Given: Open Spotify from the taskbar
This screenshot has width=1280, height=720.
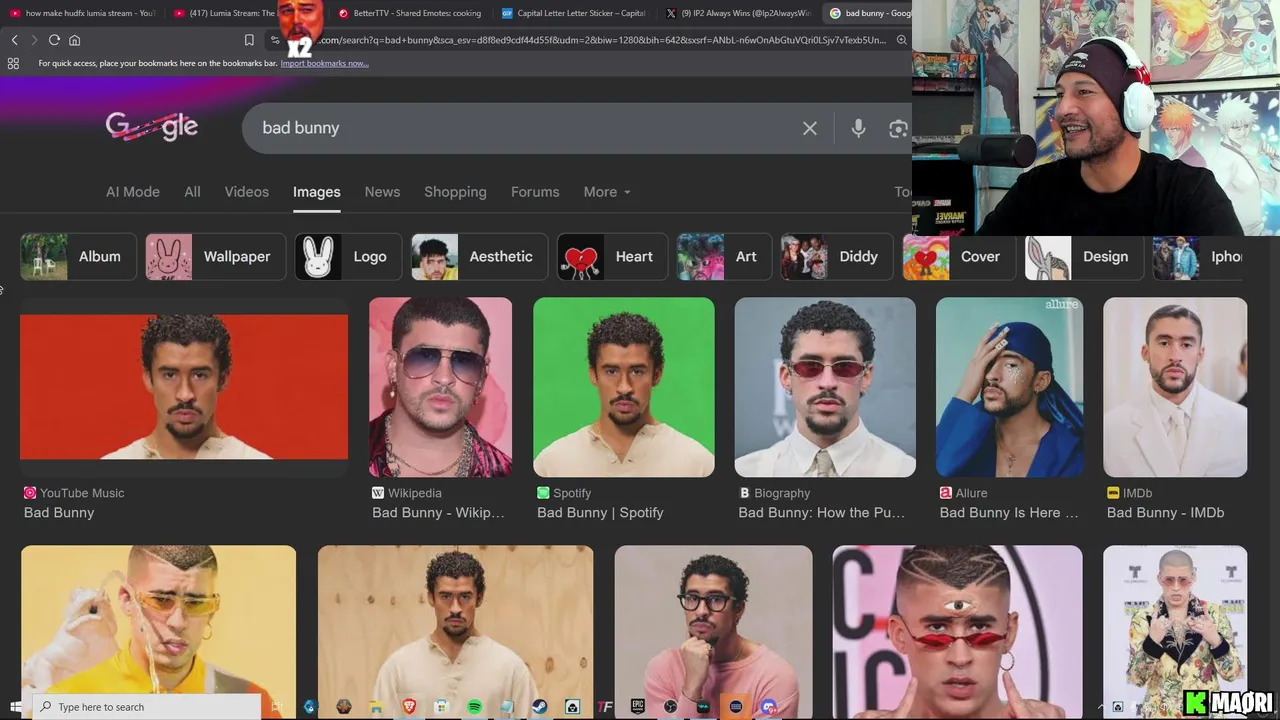Looking at the screenshot, I should pos(475,707).
